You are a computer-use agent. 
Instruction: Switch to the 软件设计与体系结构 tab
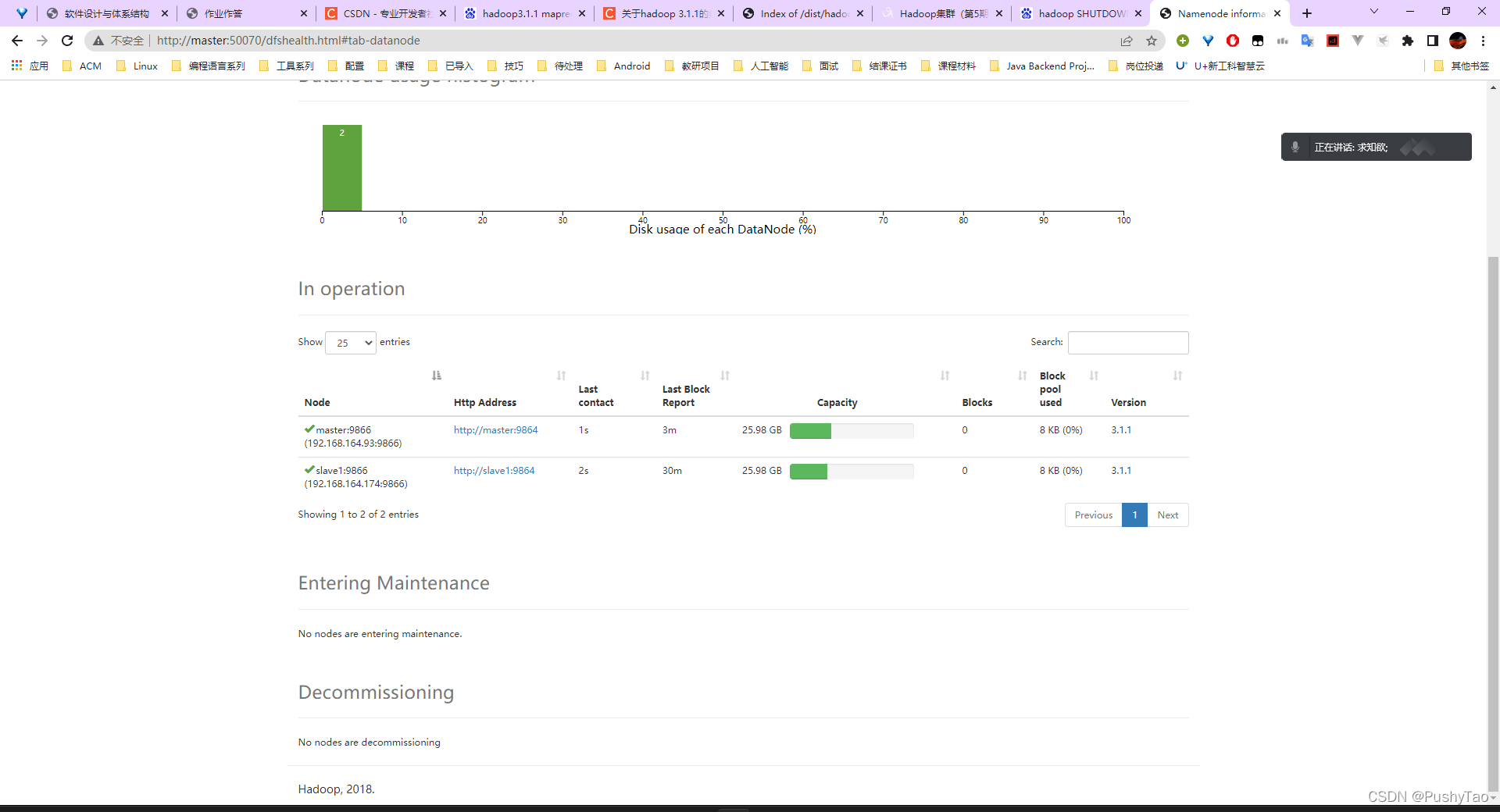107,13
